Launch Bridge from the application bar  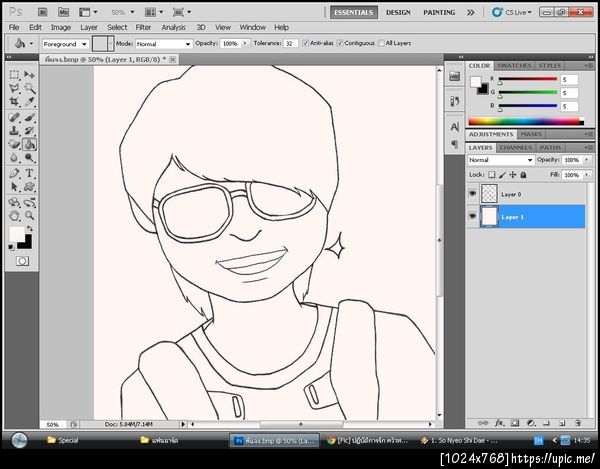coord(42,12)
